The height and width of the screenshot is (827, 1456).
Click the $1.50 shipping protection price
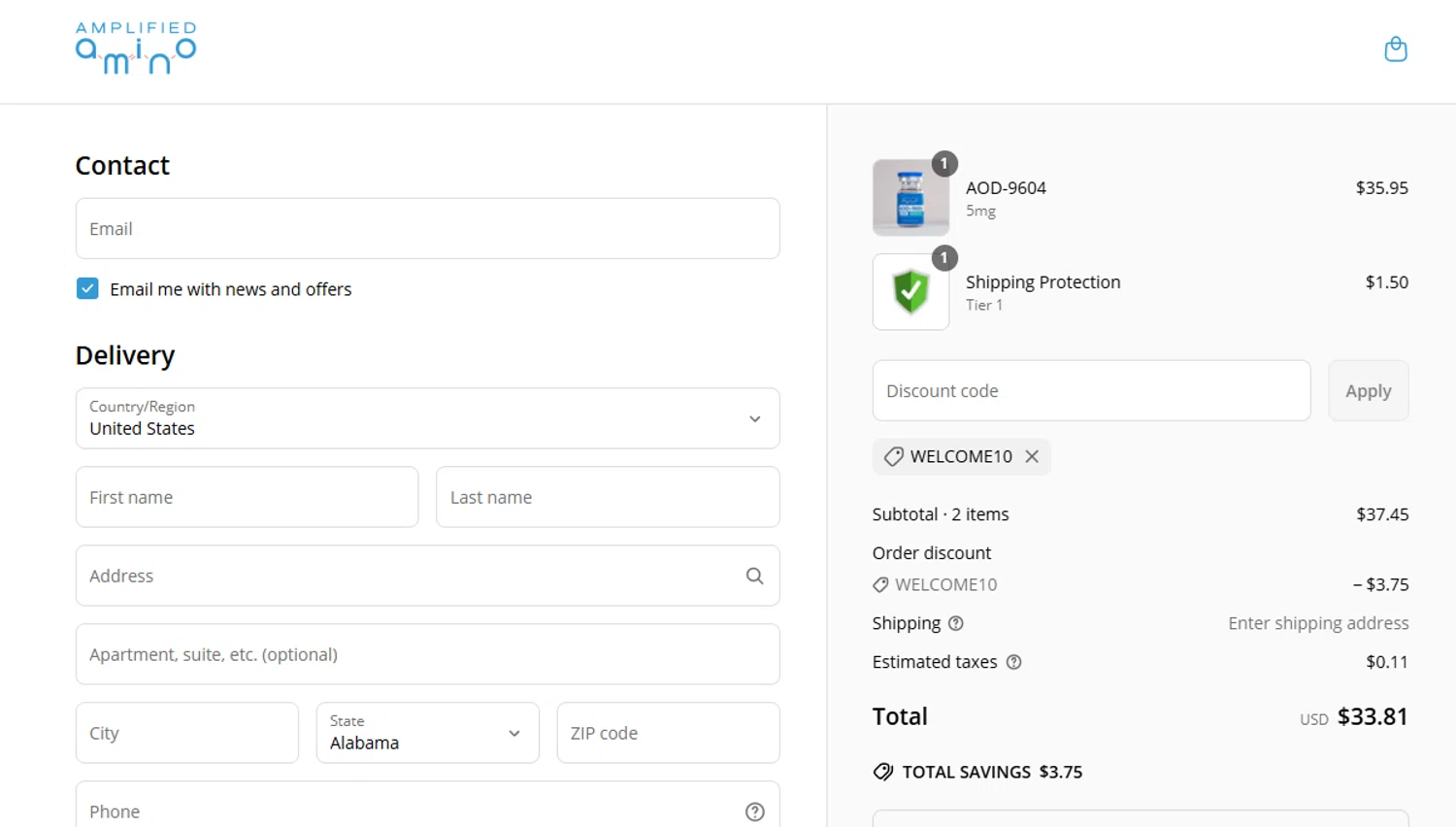pyautogui.click(x=1386, y=281)
